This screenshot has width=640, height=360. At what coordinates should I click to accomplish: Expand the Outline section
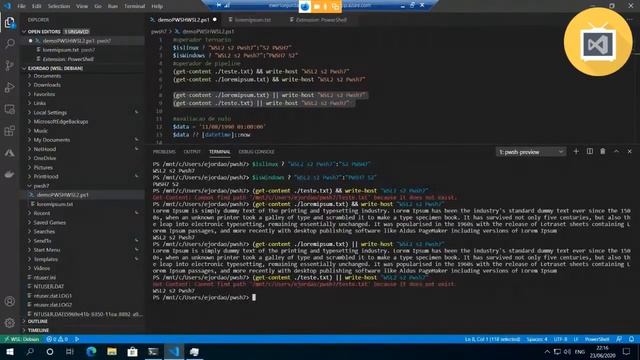tap(37, 321)
